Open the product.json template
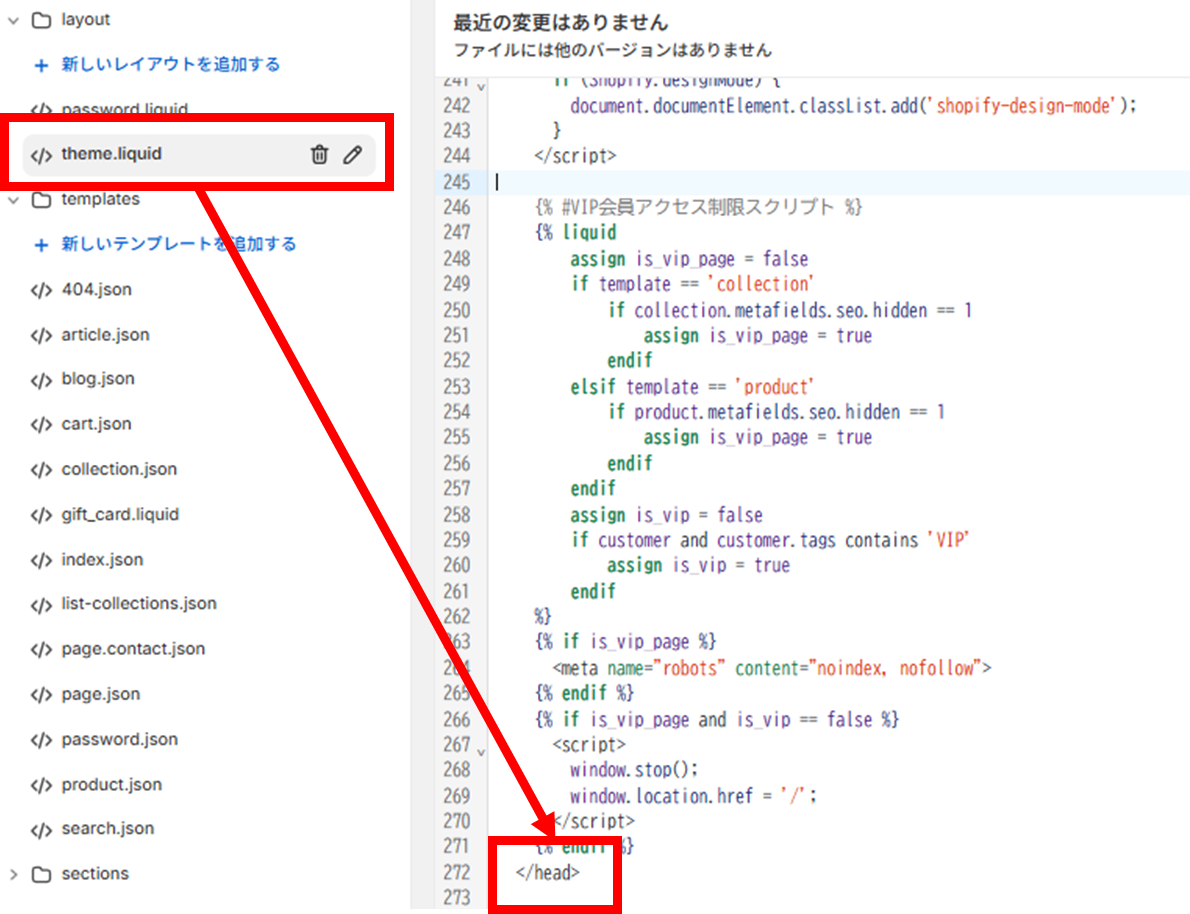The image size is (1190, 914). (x=112, y=784)
